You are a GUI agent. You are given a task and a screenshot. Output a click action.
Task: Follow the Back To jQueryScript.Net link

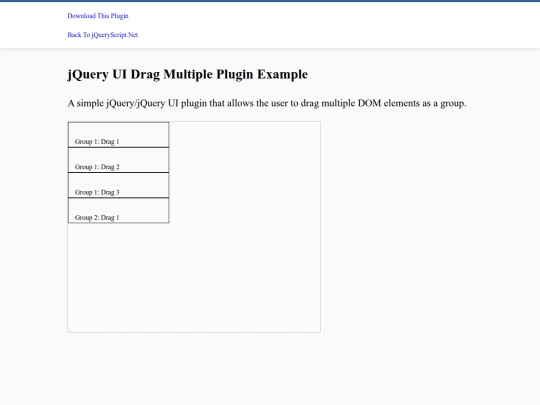click(103, 35)
